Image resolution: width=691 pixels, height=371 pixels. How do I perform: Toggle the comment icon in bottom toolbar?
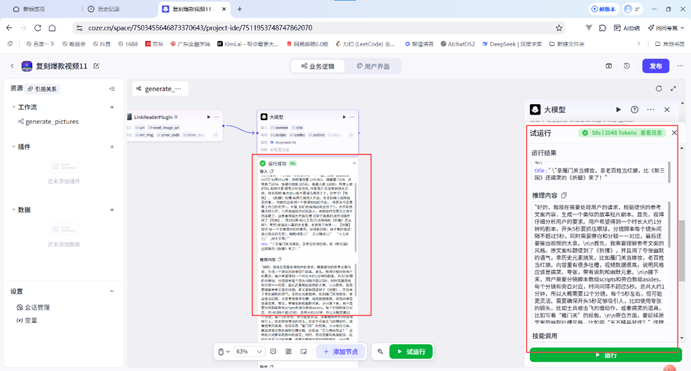[273, 352]
